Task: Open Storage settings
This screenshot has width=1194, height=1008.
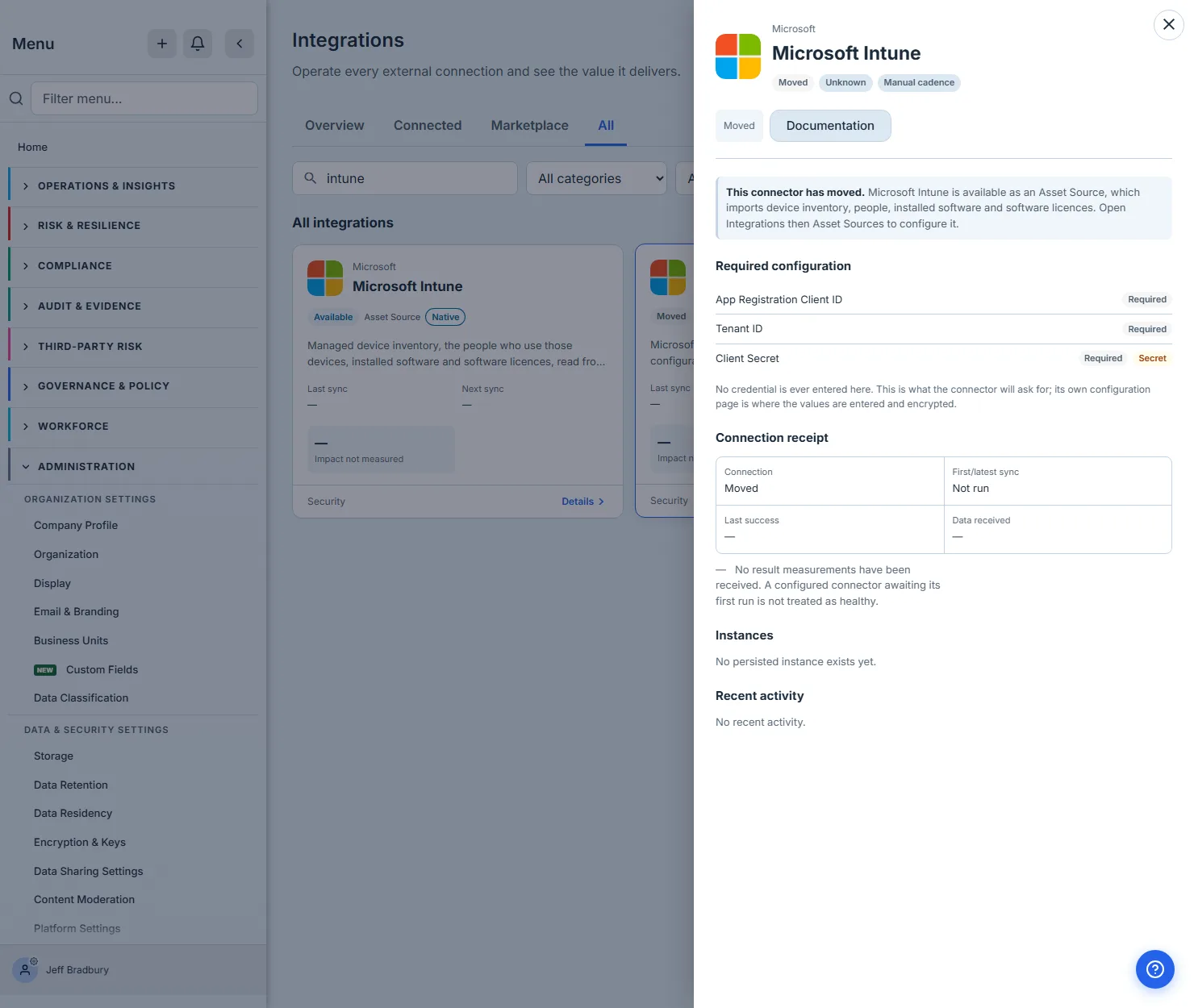Action: pos(54,756)
